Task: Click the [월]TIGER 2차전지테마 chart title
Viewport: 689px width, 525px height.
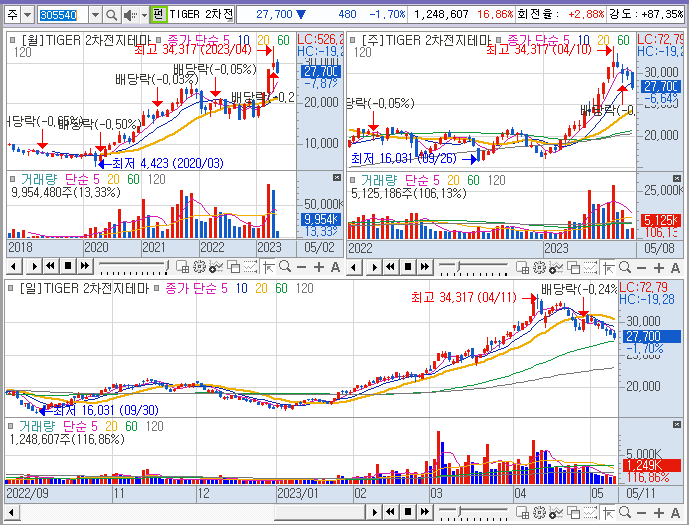Action: click(85, 40)
